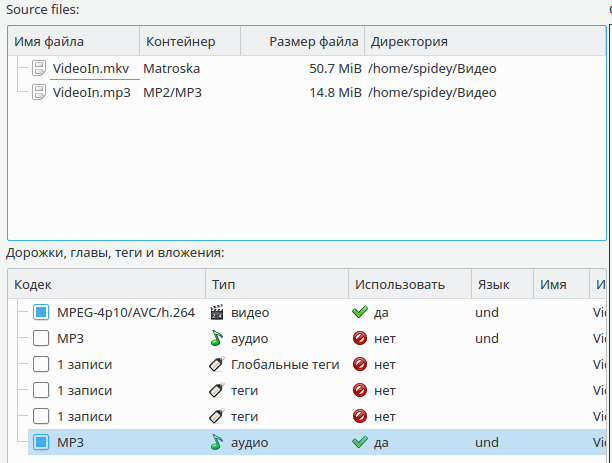Uncheck the MPEG-4p10/AVC/h.264 track checkbox

coord(41,312)
